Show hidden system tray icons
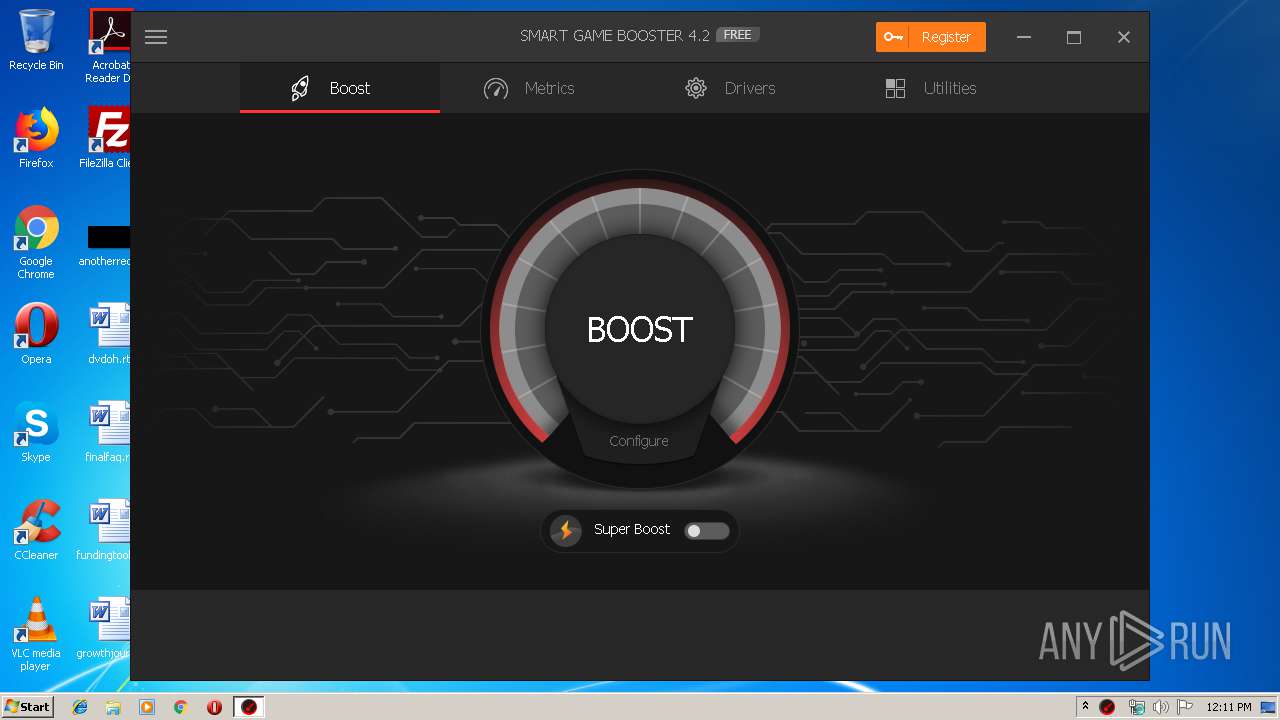This screenshot has height=720, width=1280. pyautogui.click(x=1085, y=706)
